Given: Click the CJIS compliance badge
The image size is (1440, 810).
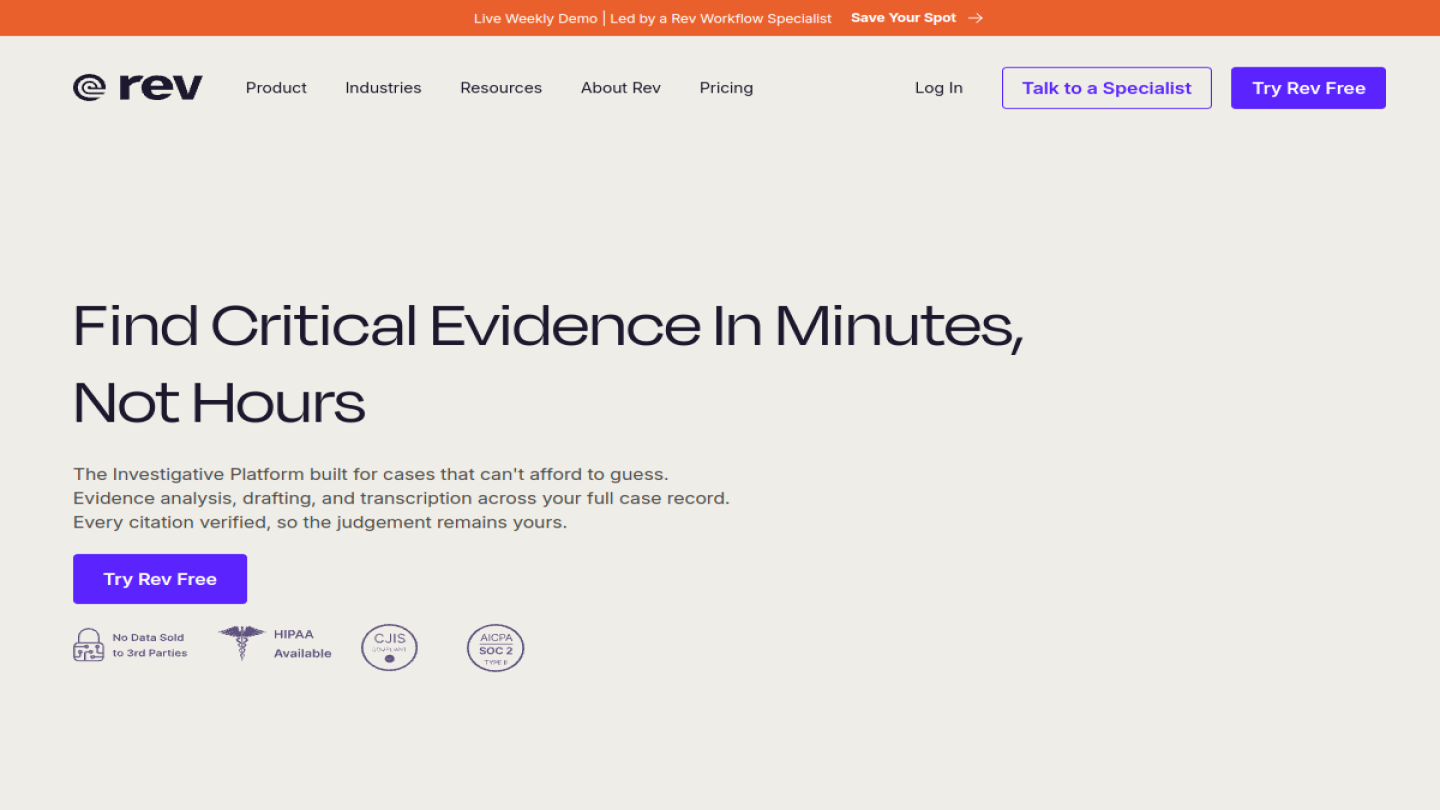Looking at the screenshot, I should click(x=389, y=647).
